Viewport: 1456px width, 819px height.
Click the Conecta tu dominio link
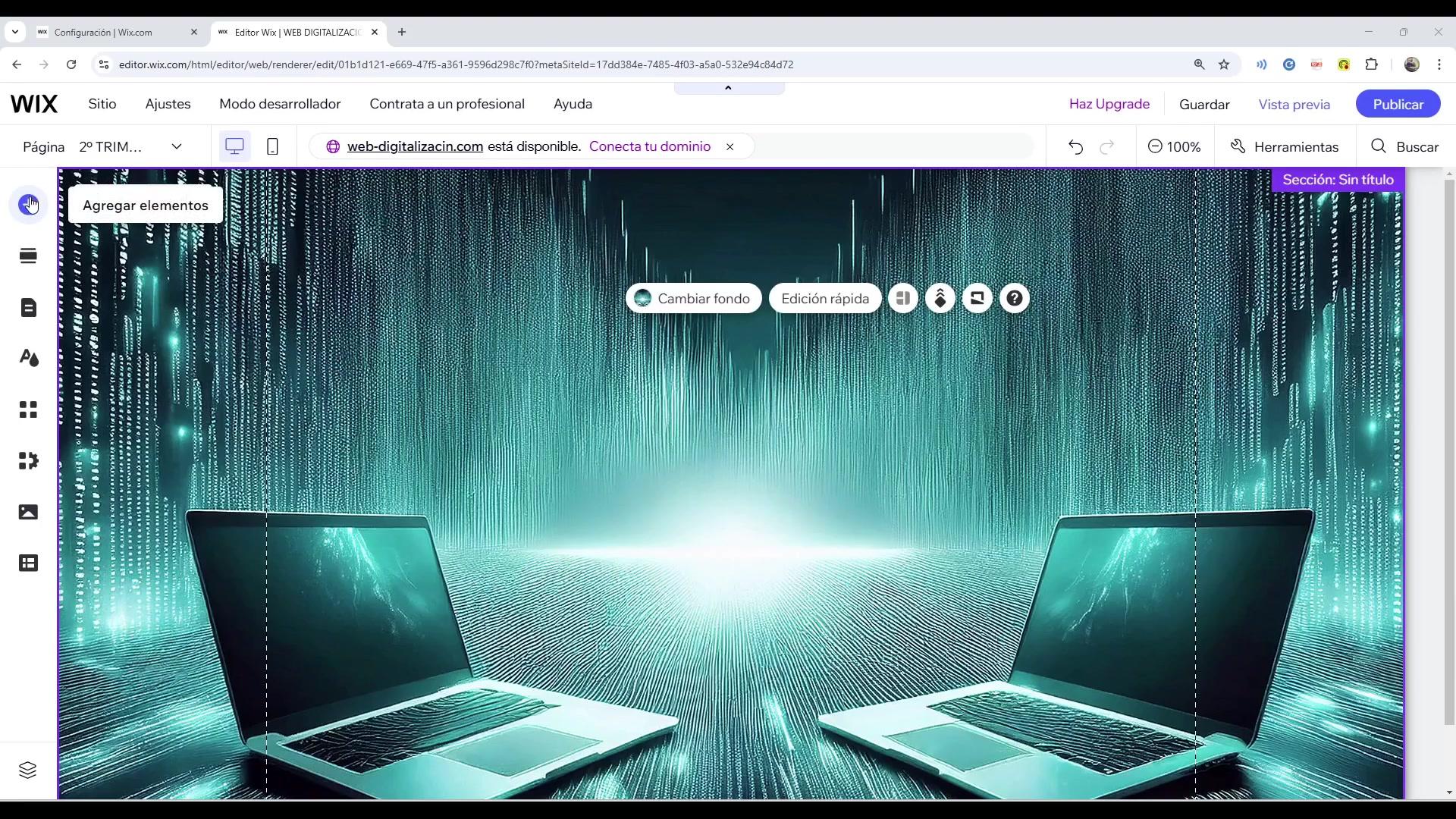point(649,146)
